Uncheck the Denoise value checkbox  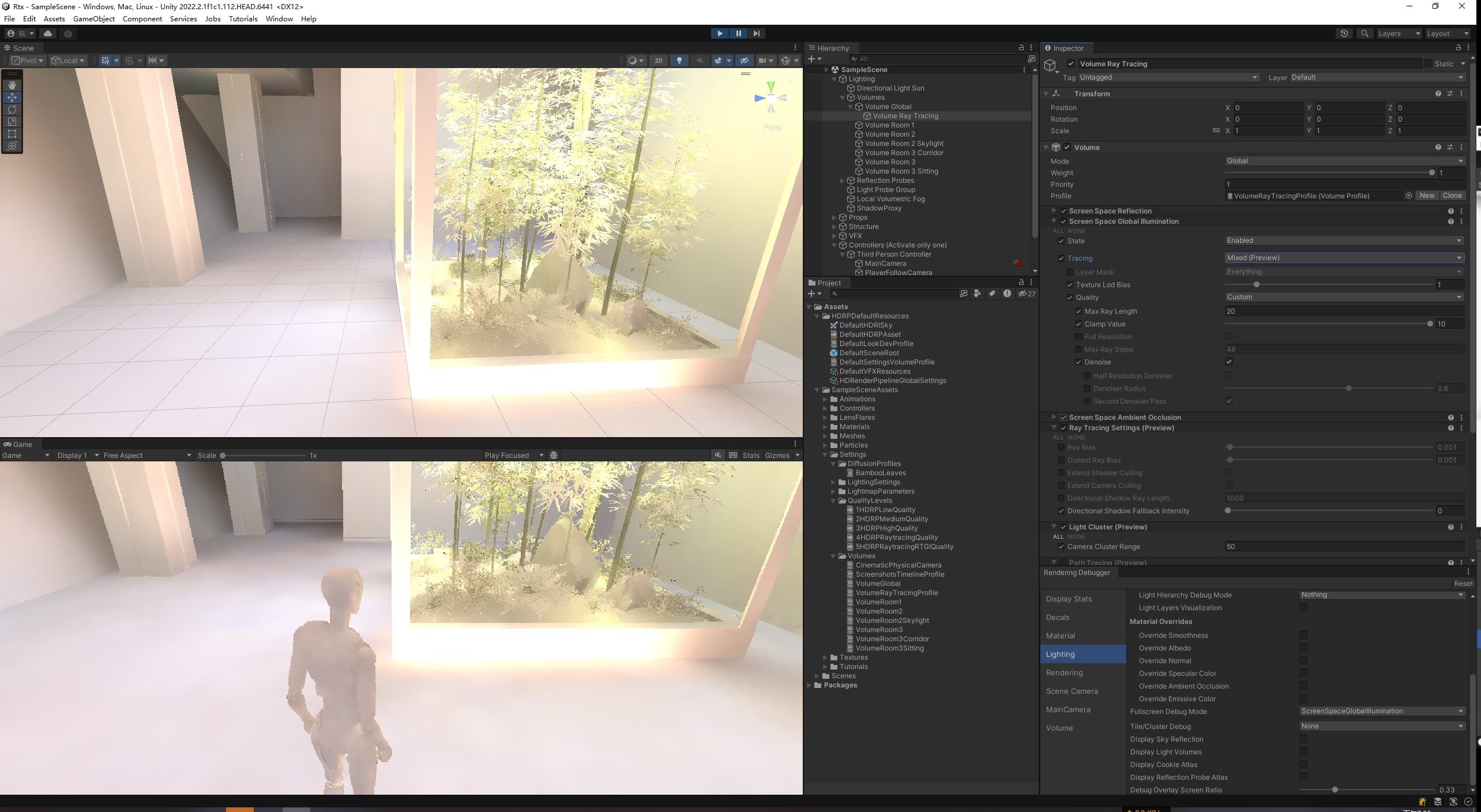point(1229,362)
